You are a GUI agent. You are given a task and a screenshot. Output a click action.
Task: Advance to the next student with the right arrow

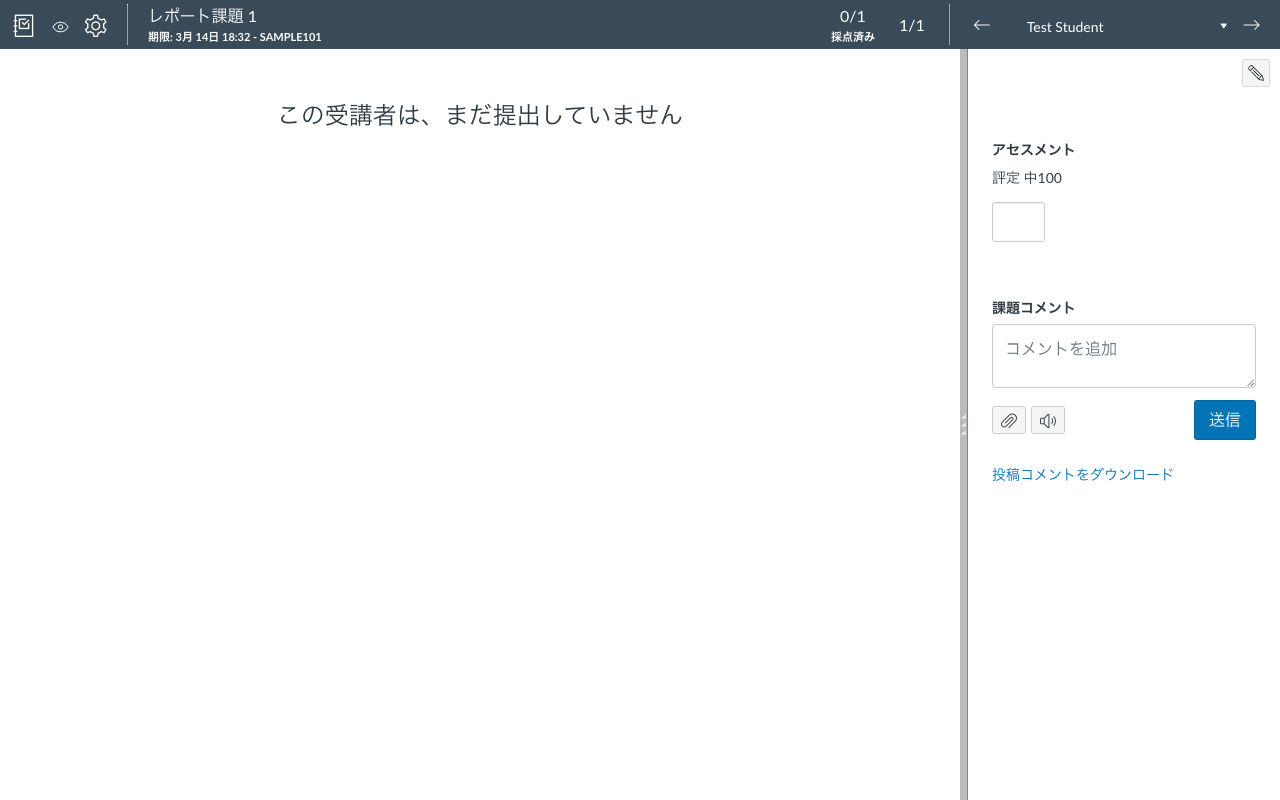coord(1251,25)
